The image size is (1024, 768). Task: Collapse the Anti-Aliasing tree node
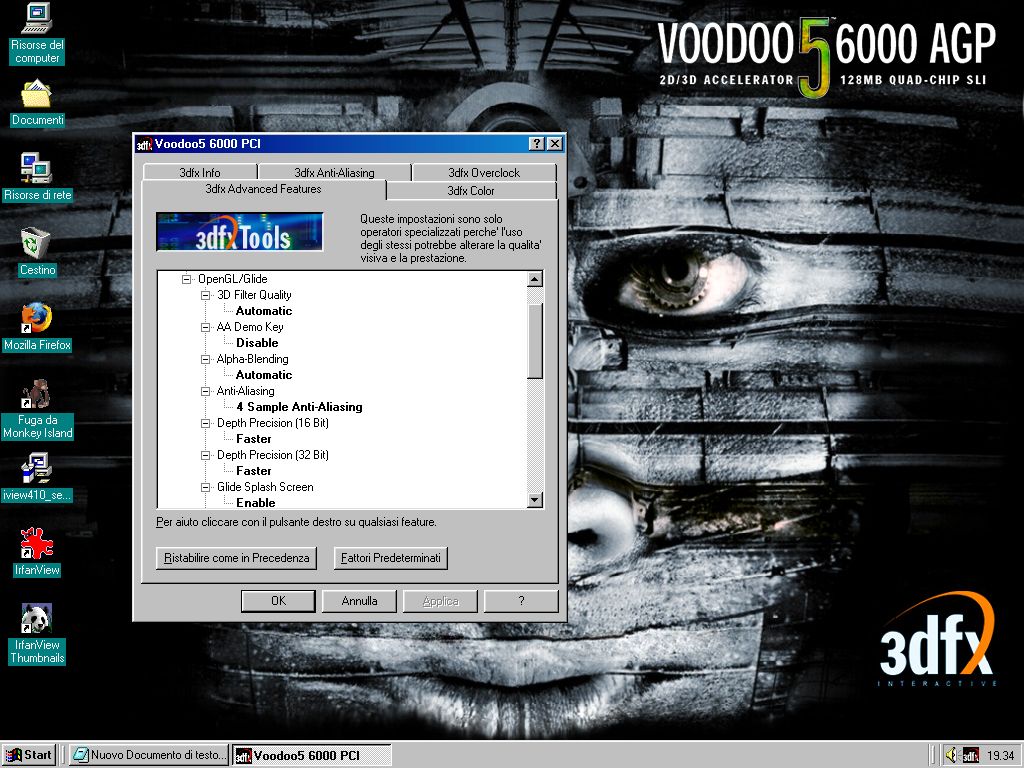tap(205, 391)
